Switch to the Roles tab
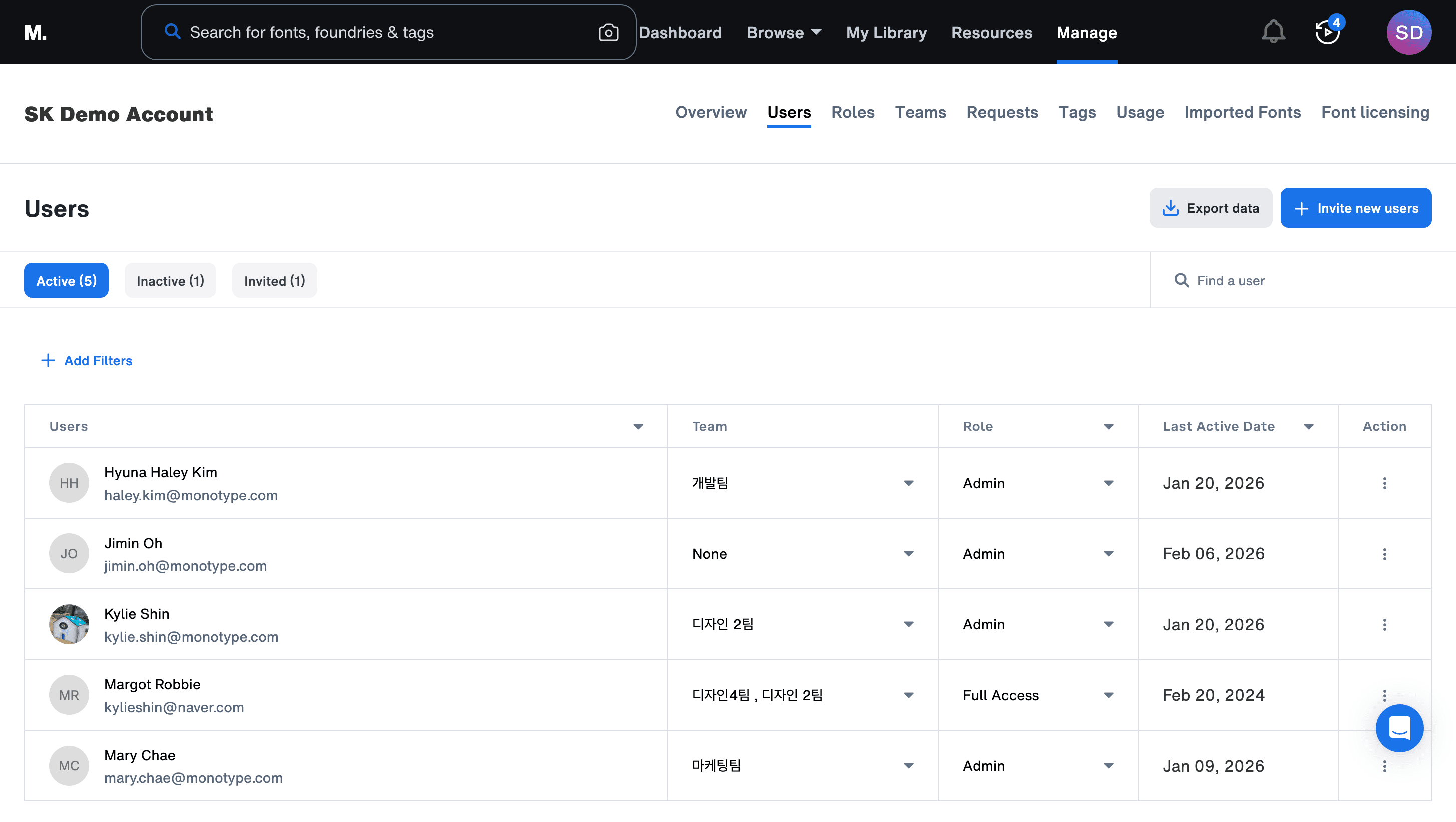The image size is (1456, 822). tap(853, 112)
